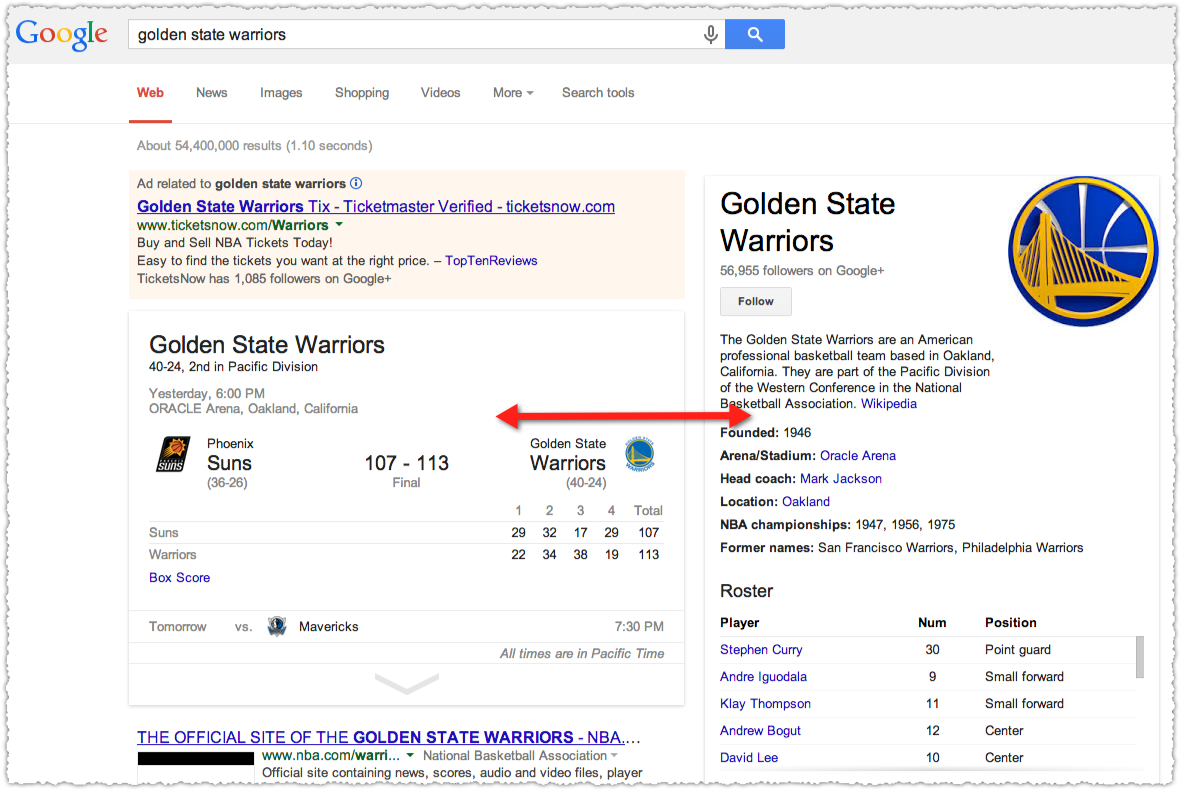Click the Dallas Mavericks logo

tap(276, 626)
